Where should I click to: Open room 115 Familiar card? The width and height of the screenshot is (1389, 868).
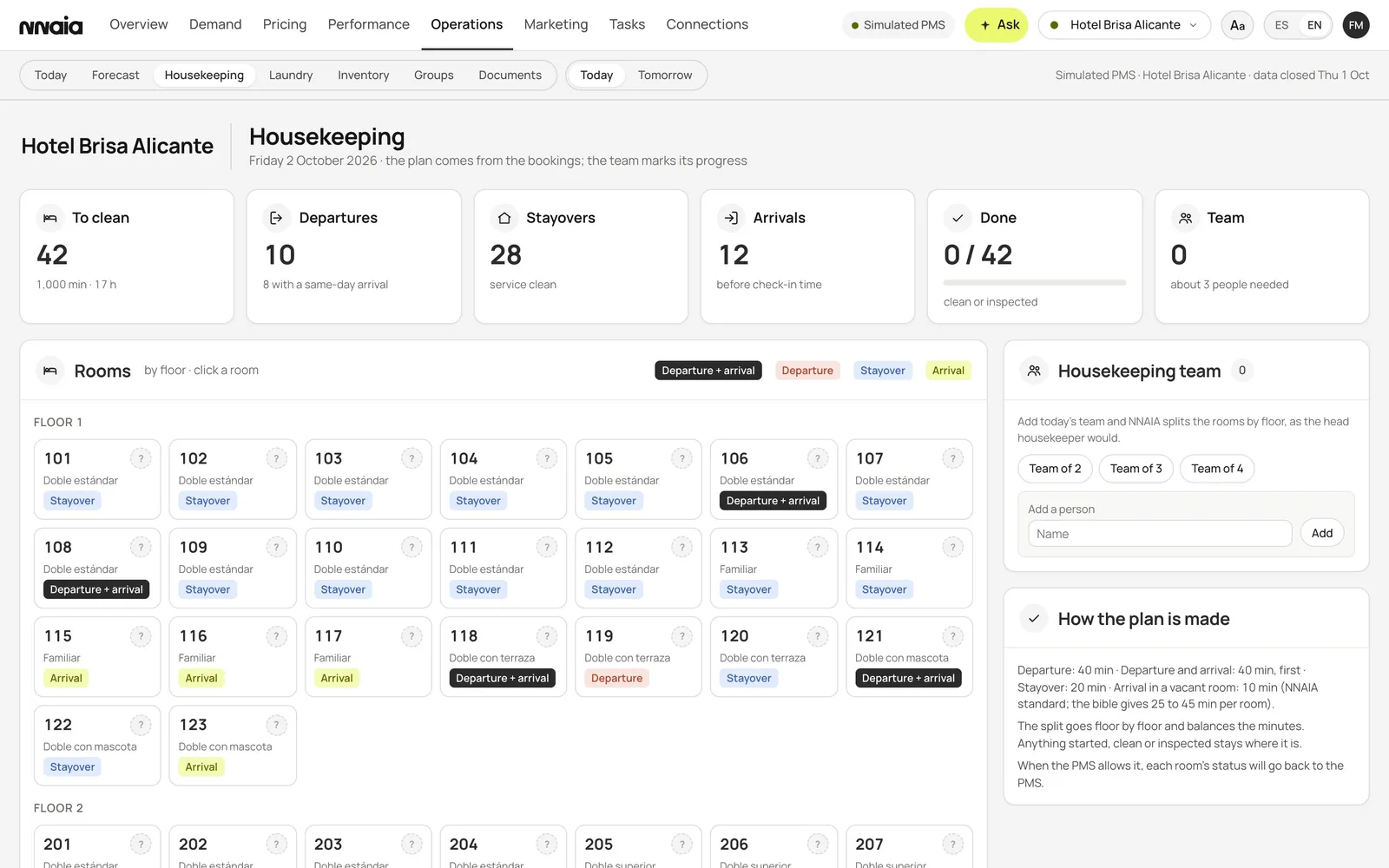pyautogui.click(x=97, y=657)
